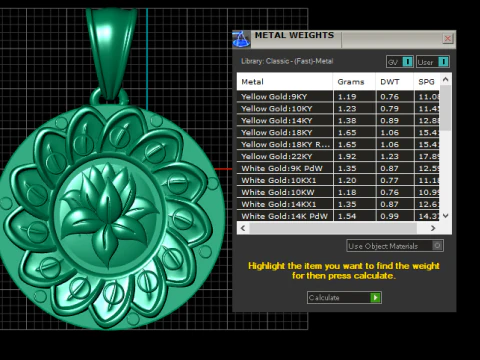
Task: Select the White Gold:10KX1 row
Action: 338,180
